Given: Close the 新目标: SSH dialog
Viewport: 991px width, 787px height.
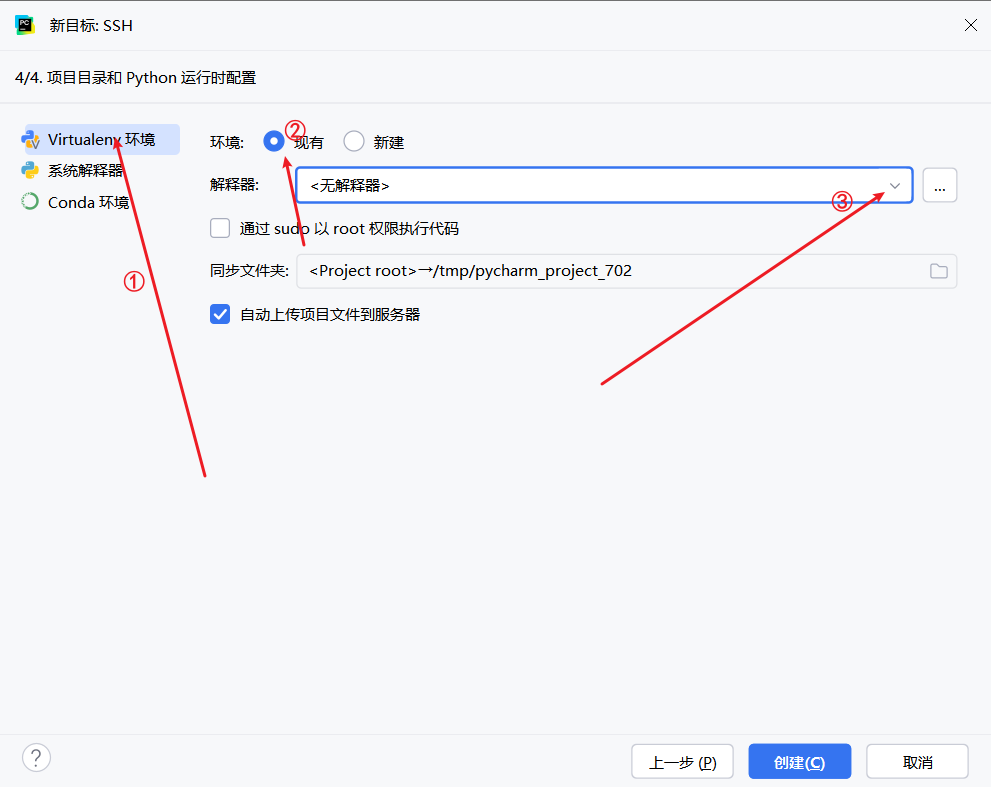Looking at the screenshot, I should 971,25.
